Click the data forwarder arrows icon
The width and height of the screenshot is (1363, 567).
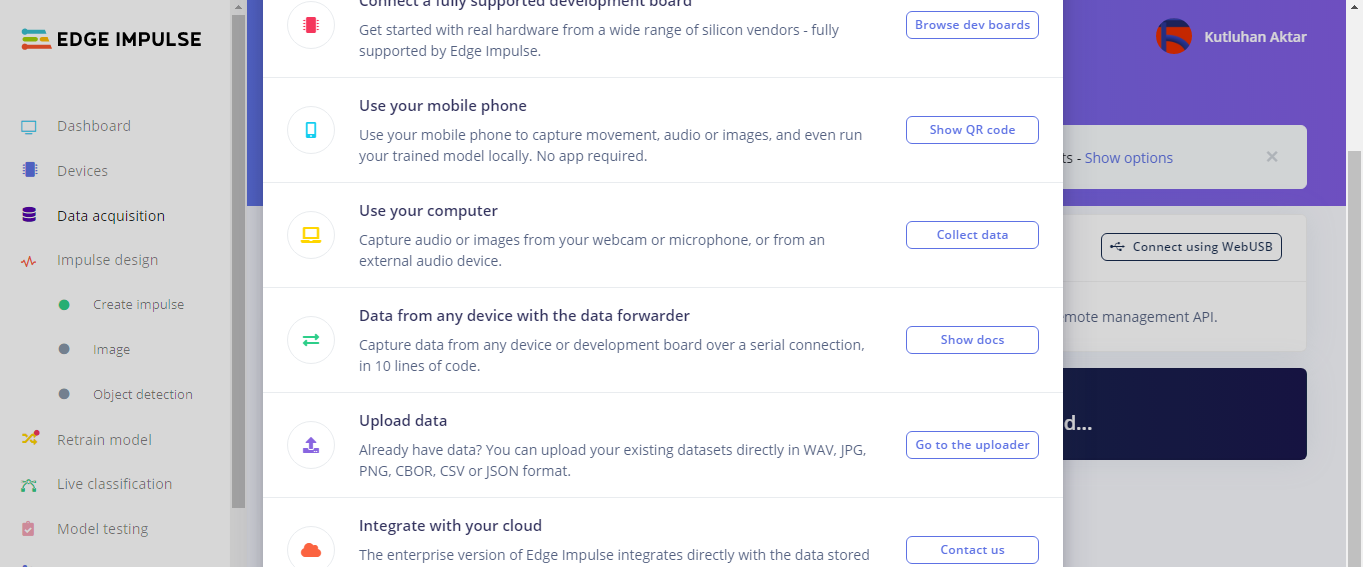tap(311, 340)
